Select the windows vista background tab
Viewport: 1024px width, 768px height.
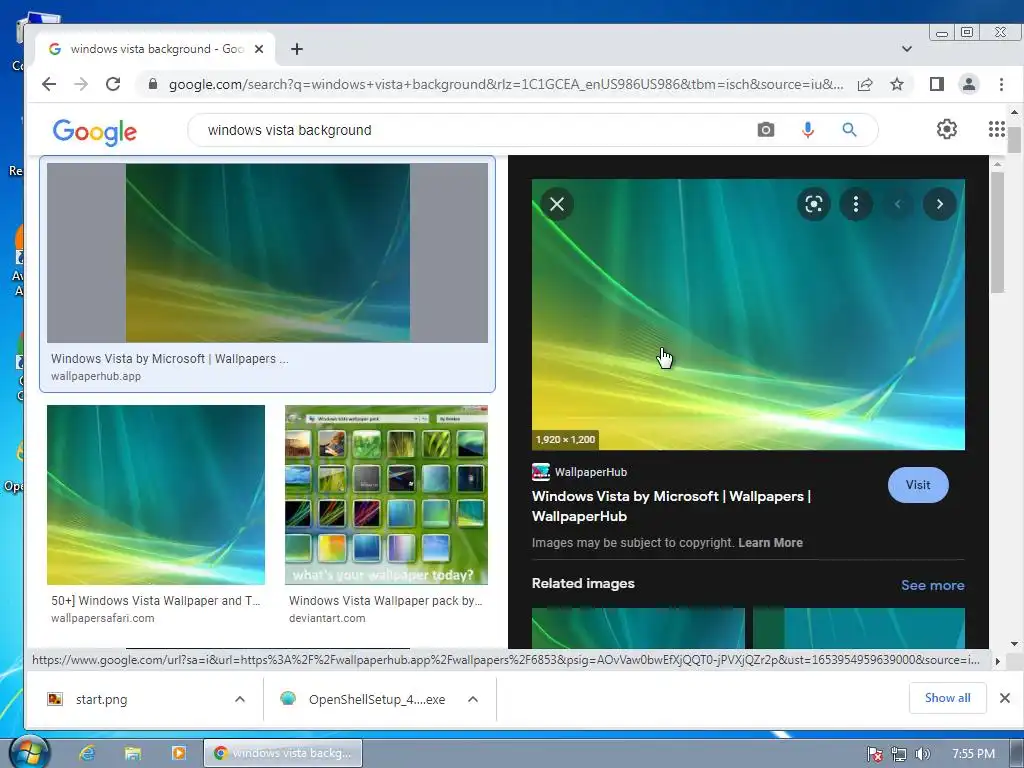155,49
